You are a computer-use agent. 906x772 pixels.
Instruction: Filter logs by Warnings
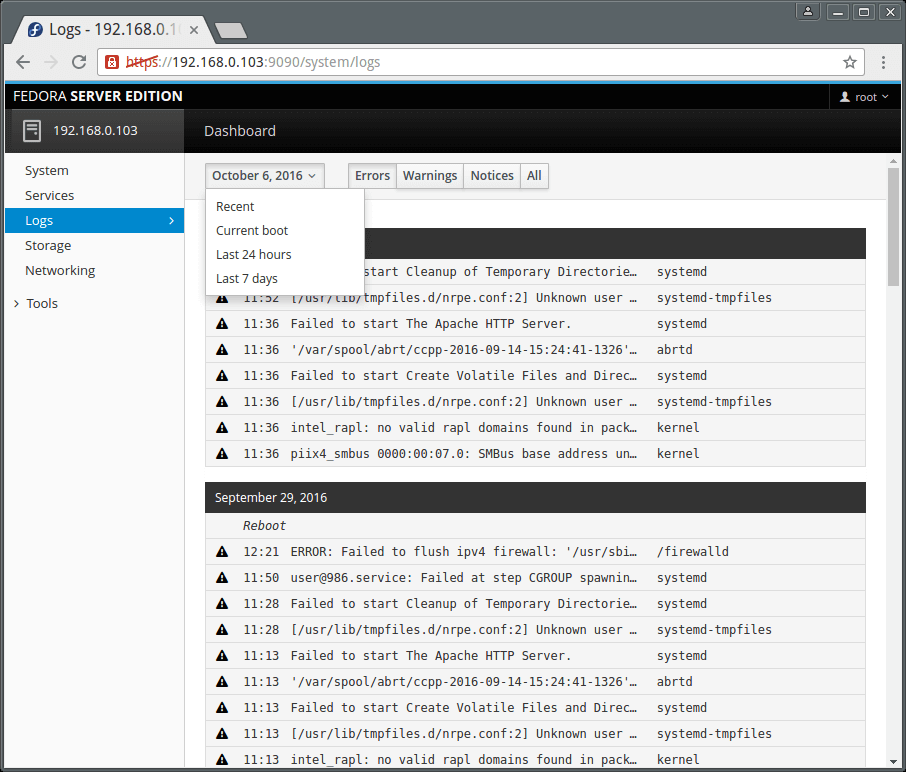point(430,176)
